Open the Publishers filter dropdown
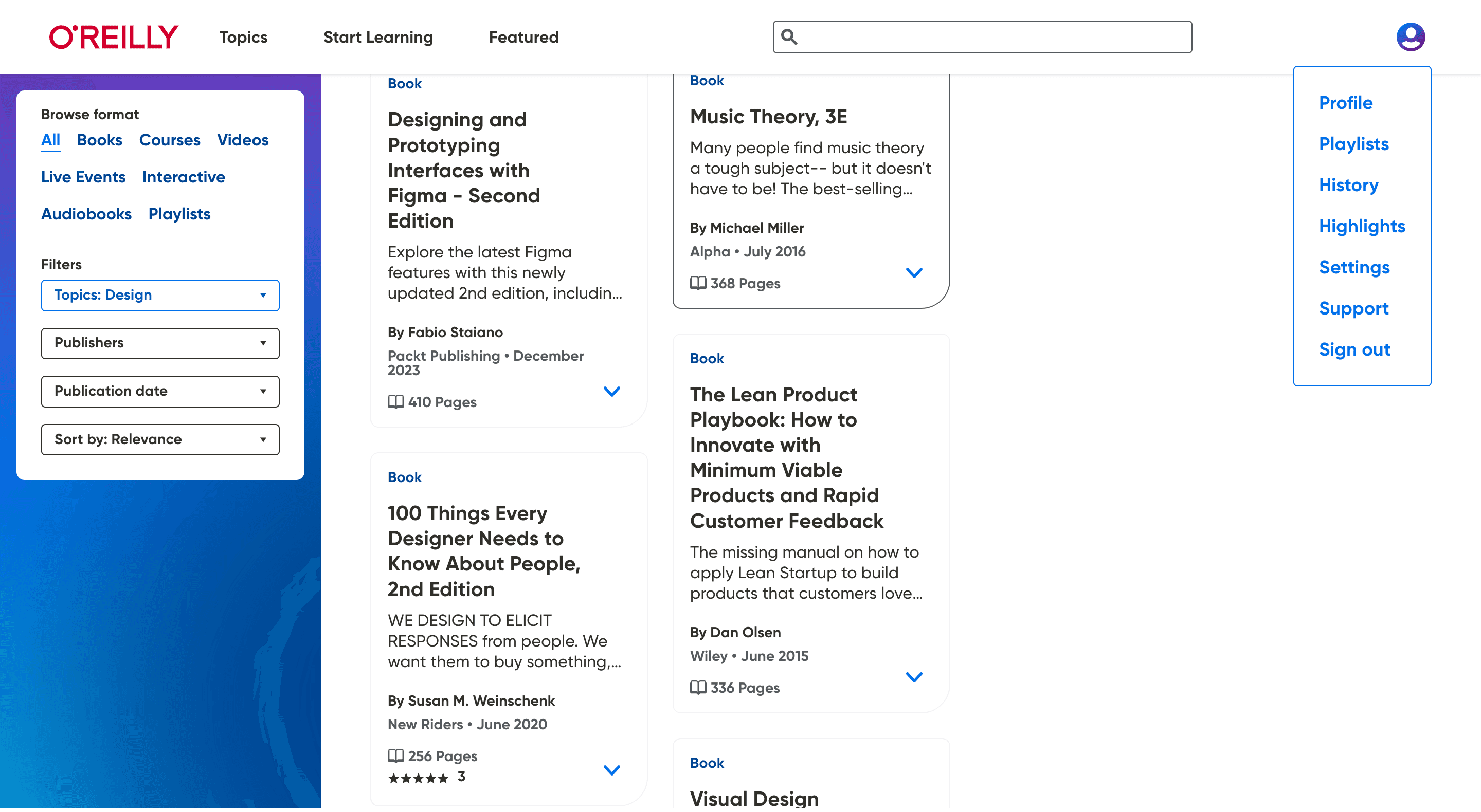Image resolution: width=1481 pixels, height=812 pixels. [160, 343]
